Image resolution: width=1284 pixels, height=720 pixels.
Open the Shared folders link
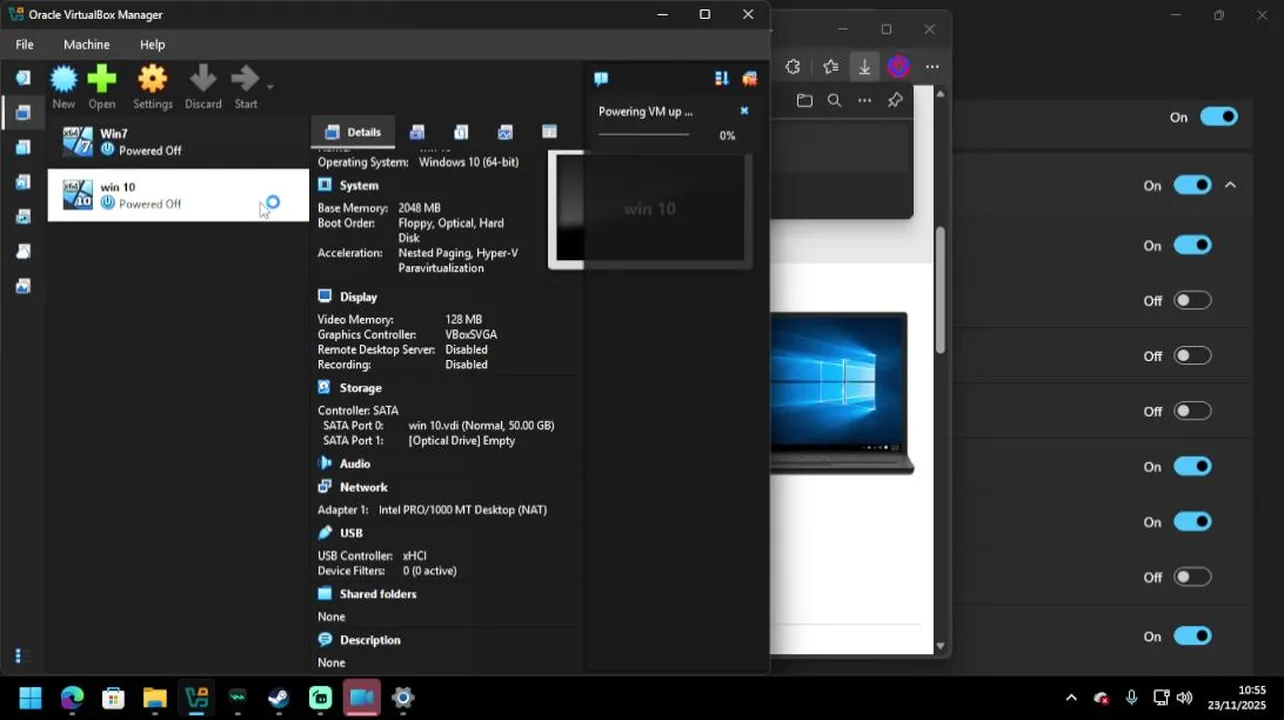(x=378, y=594)
